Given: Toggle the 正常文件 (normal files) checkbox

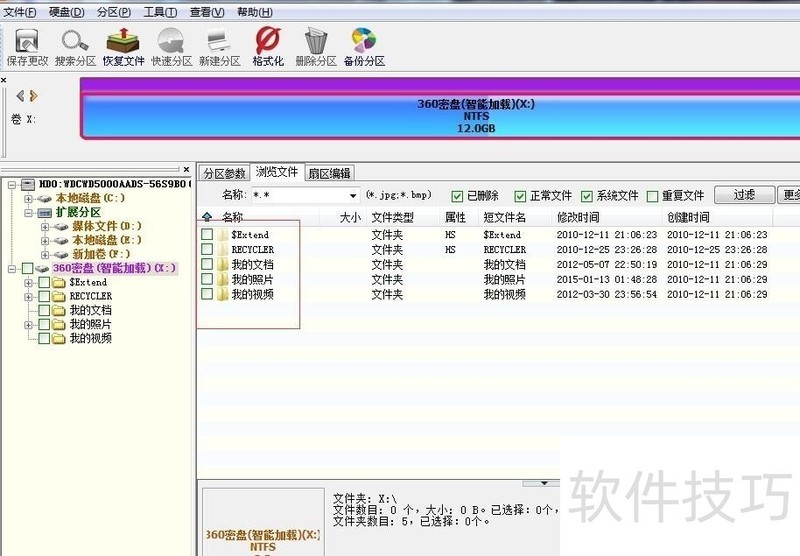Looking at the screenshot, I should (x=520, y=196).
